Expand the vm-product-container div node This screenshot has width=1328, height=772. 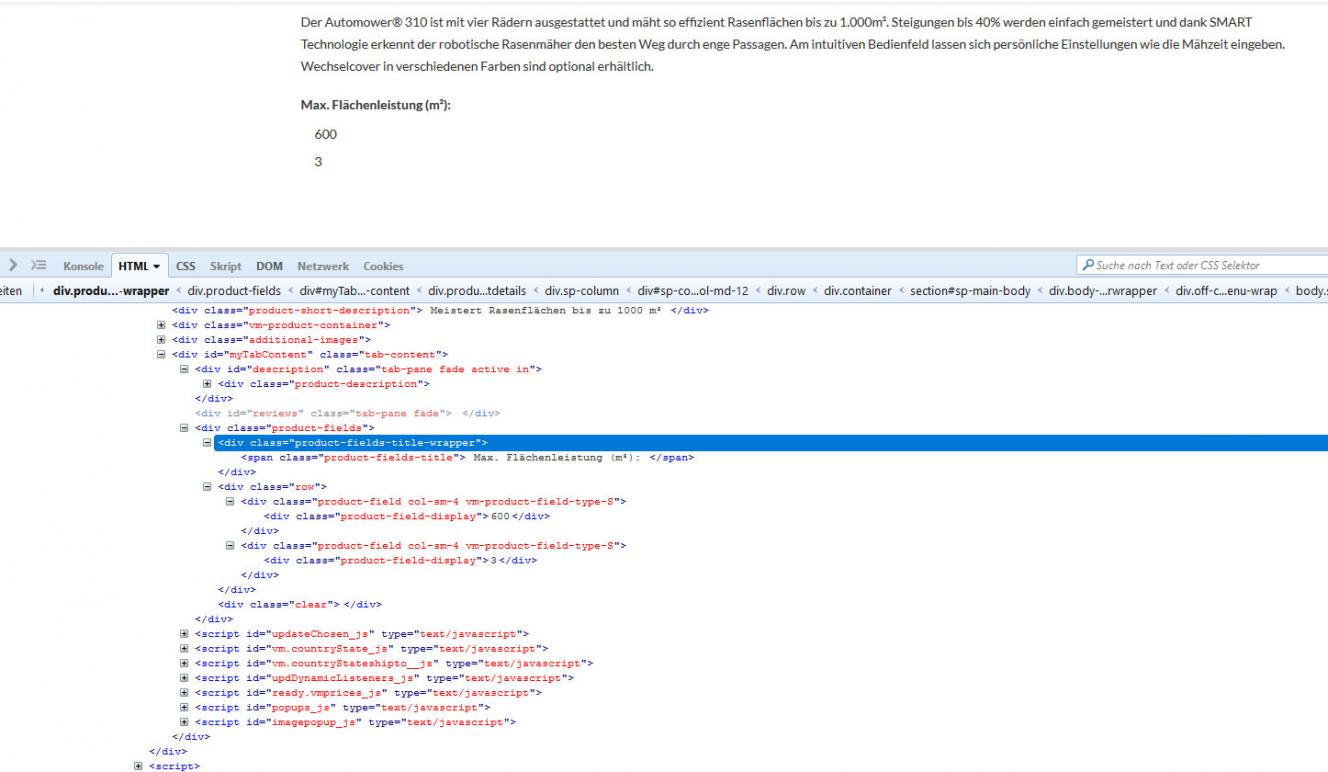[162, 325]
